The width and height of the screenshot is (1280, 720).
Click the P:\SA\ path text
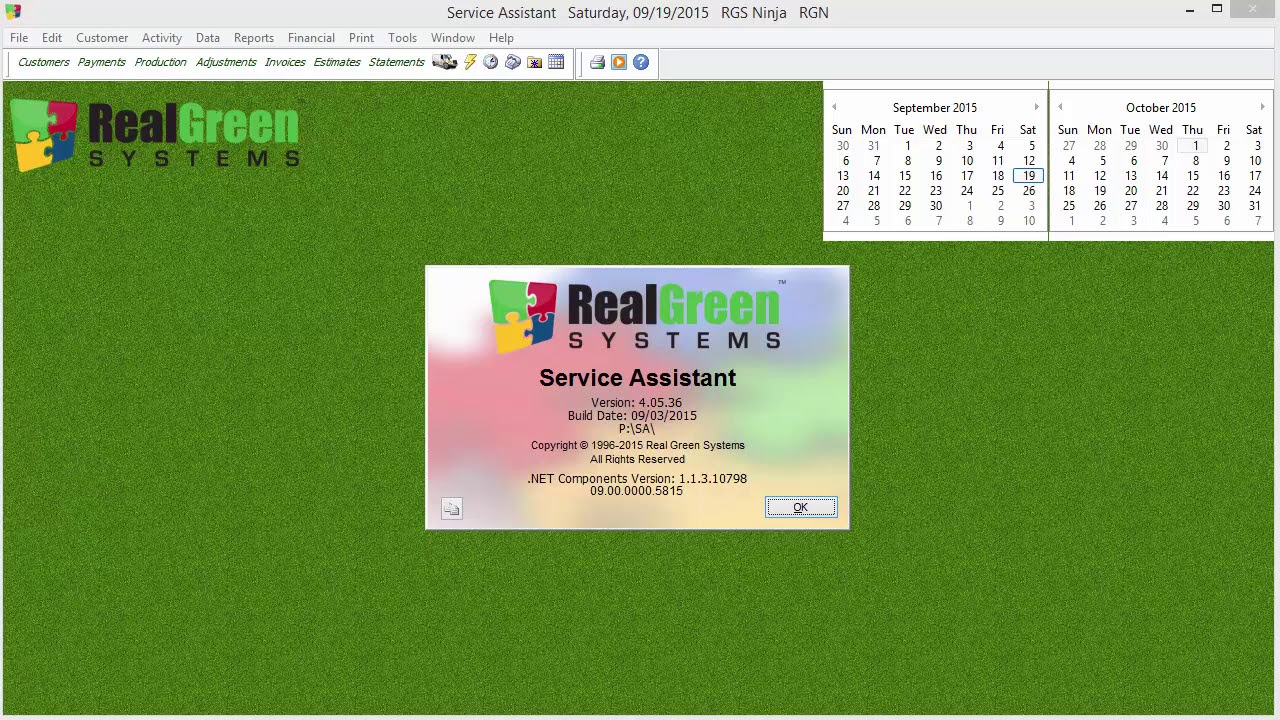click(x=636, y=429)
